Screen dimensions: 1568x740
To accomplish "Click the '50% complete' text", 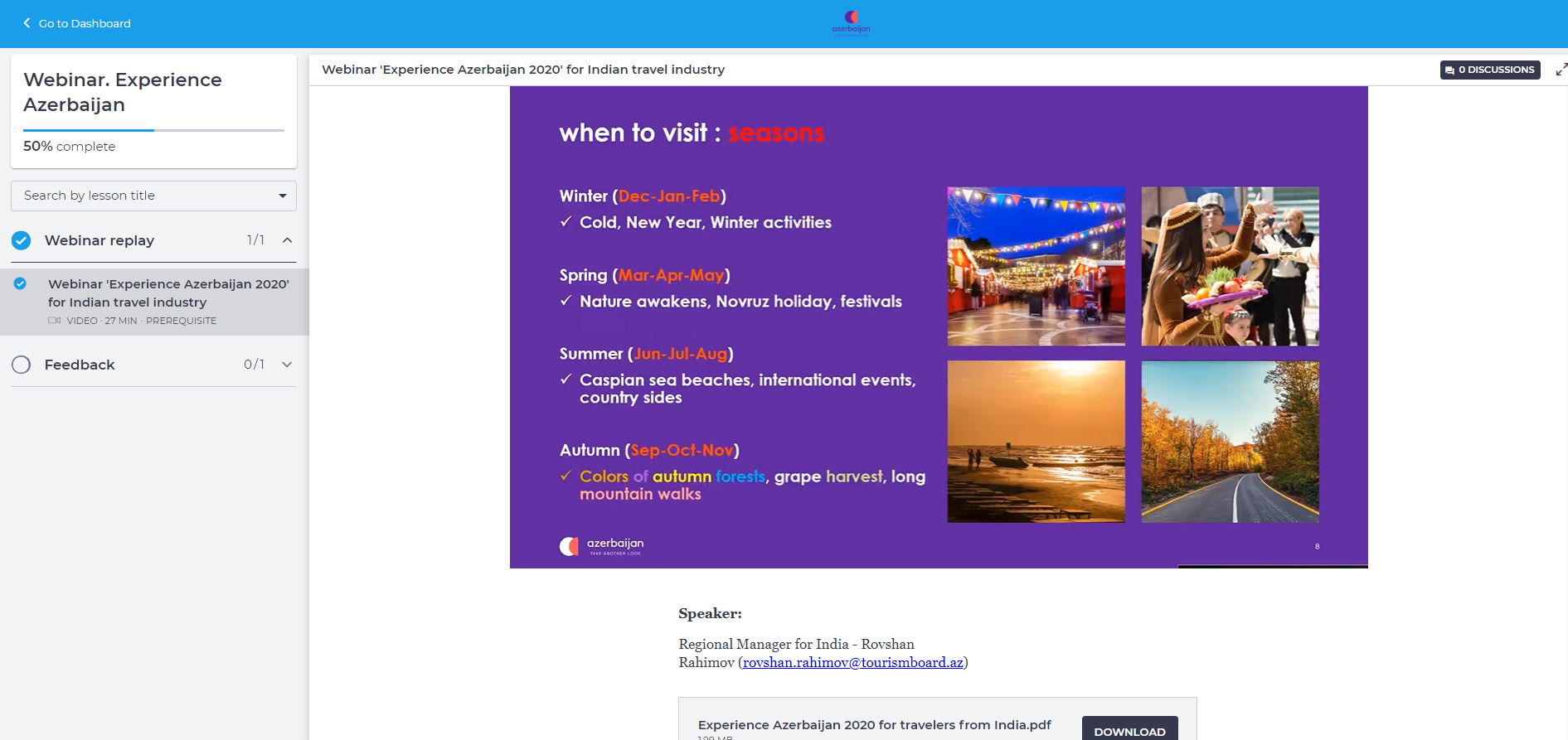I will point(70,147).
